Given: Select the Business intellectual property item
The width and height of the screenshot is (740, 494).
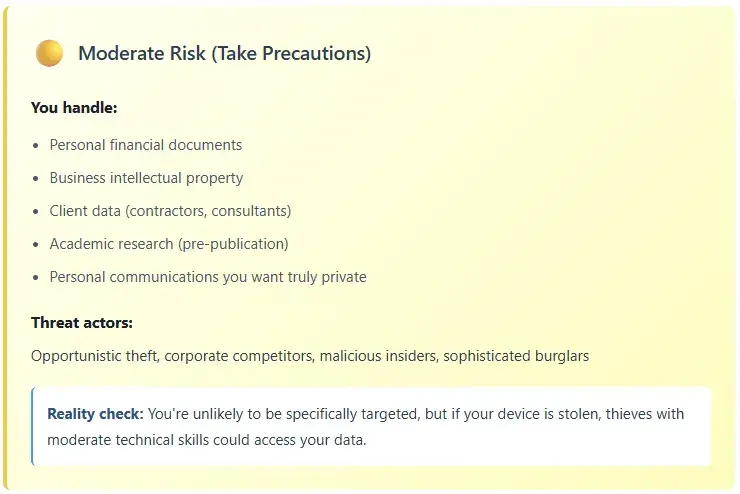Looking at the screenshot, I should pyautogui.click(x=146, y=178).
